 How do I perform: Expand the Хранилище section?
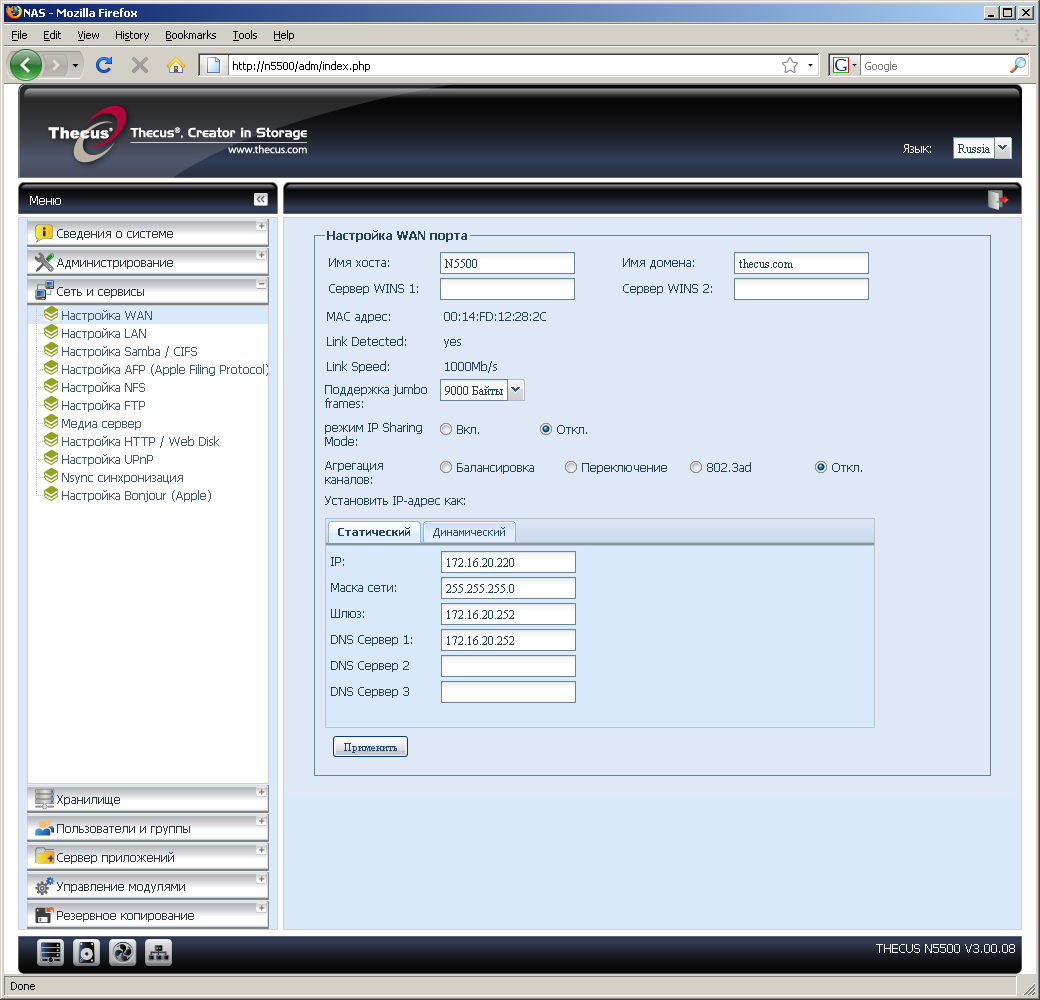[x=148, y=799]
